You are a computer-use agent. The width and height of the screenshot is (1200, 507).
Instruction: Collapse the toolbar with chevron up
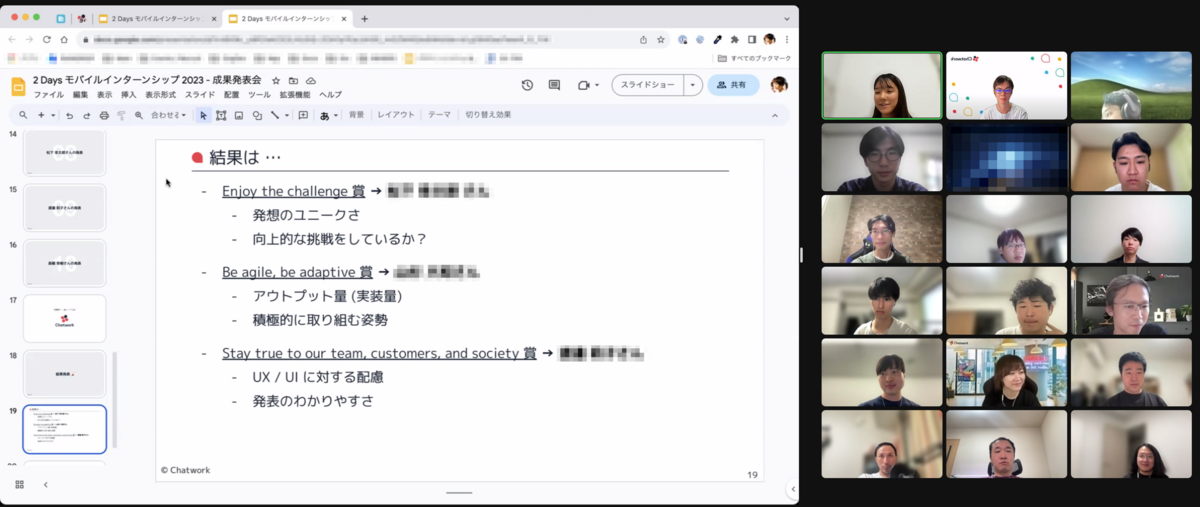click(x=774, y=116)
